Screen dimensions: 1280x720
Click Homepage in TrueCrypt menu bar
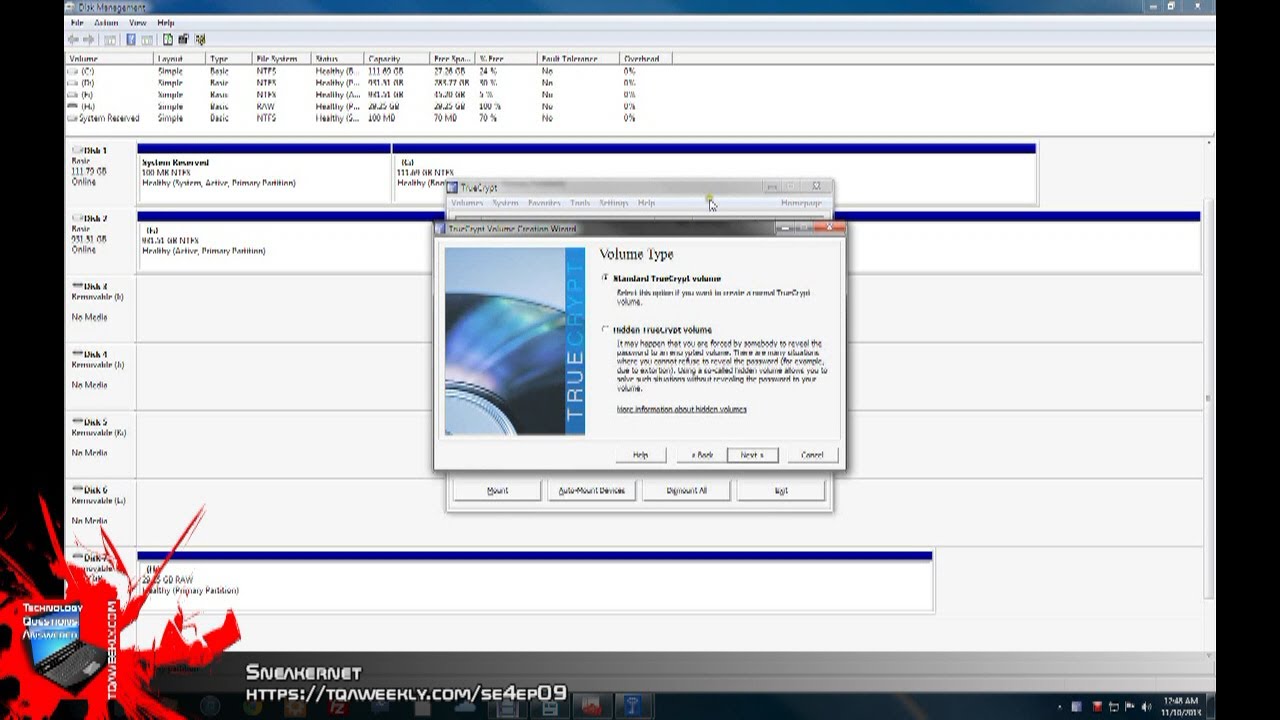pyautogui.click(x=800, y=203)
